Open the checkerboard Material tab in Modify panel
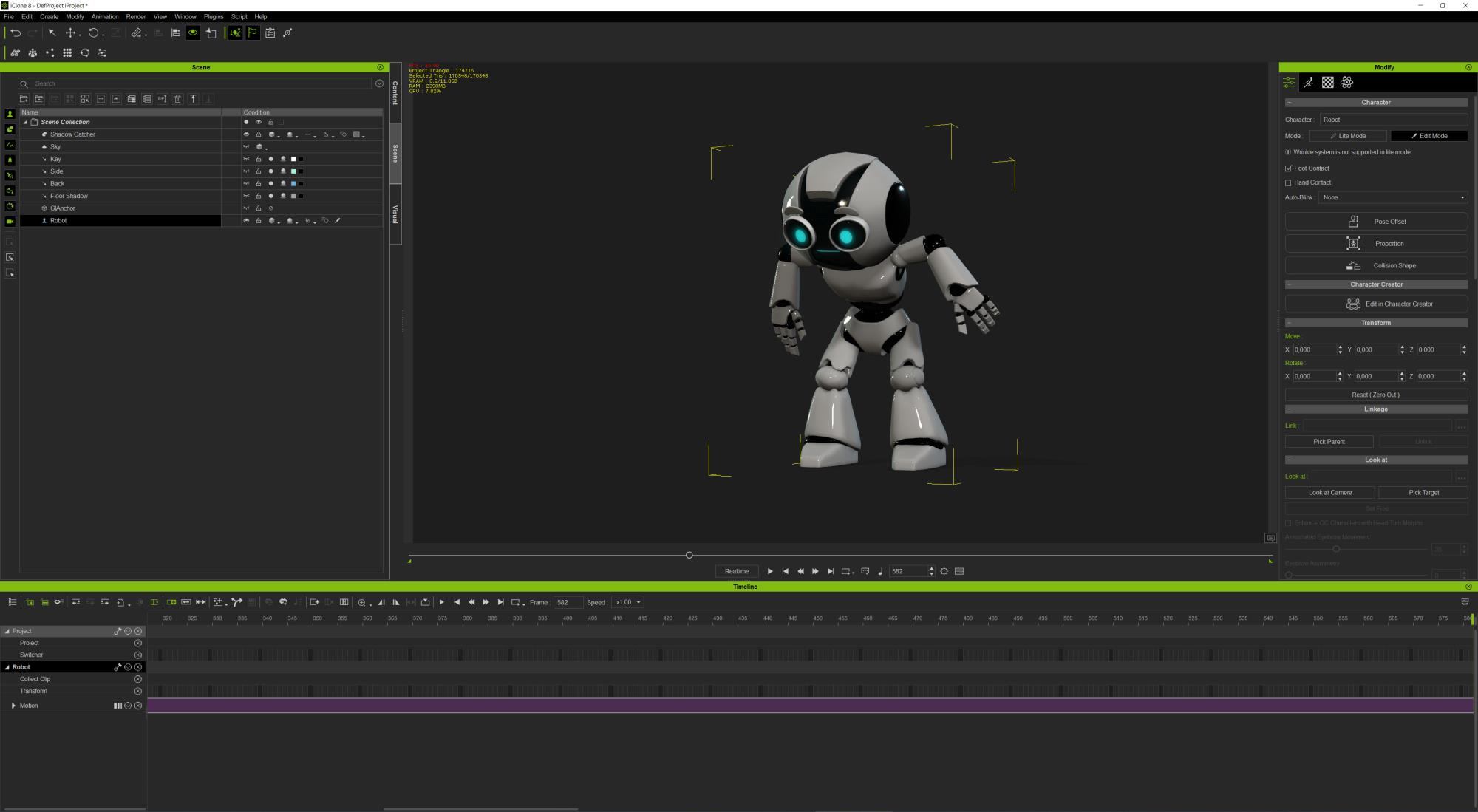Screen dimensions: 1478x812 tap(1328, 83)
